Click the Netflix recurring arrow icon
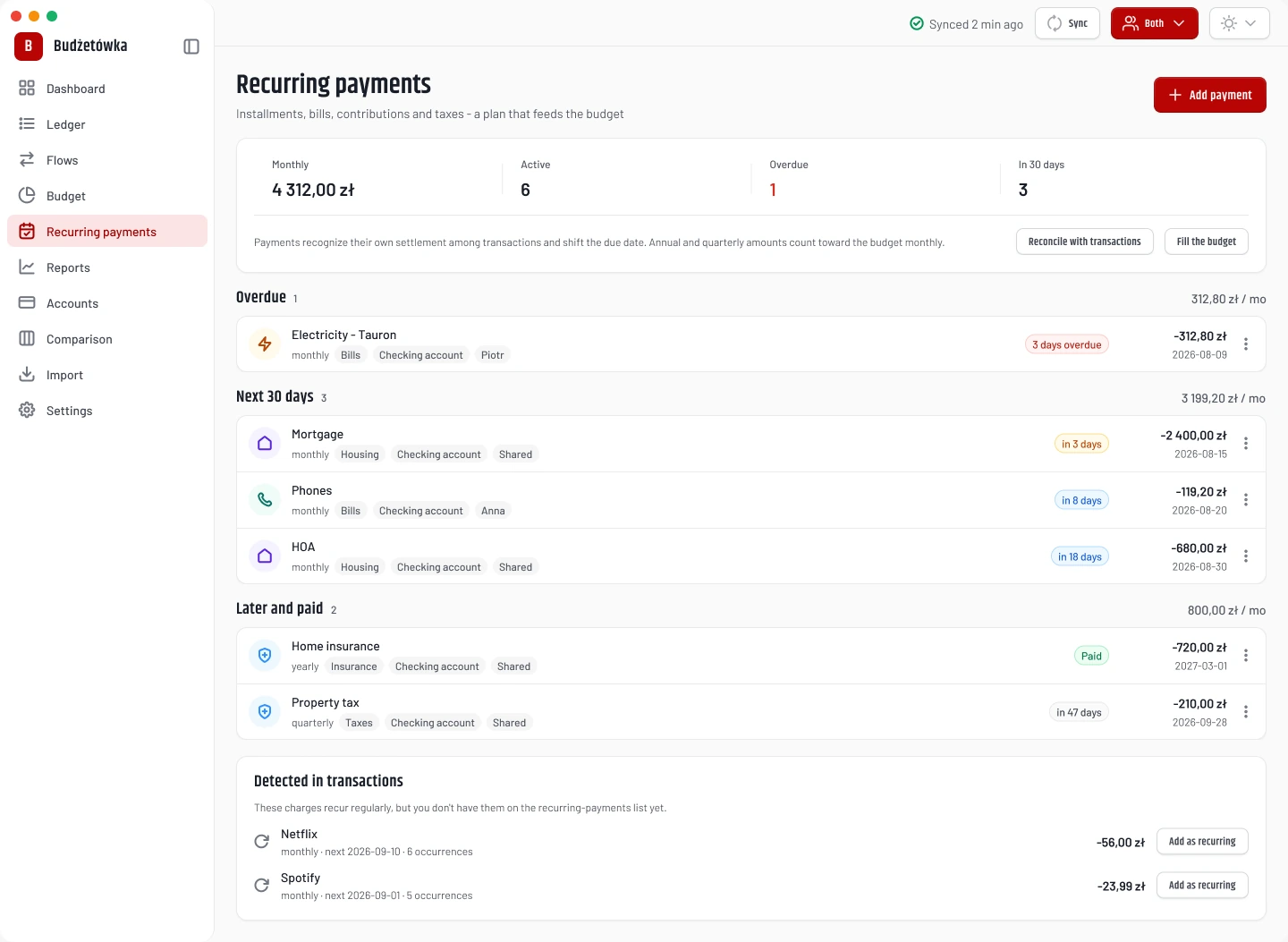 tap(262, 842)
